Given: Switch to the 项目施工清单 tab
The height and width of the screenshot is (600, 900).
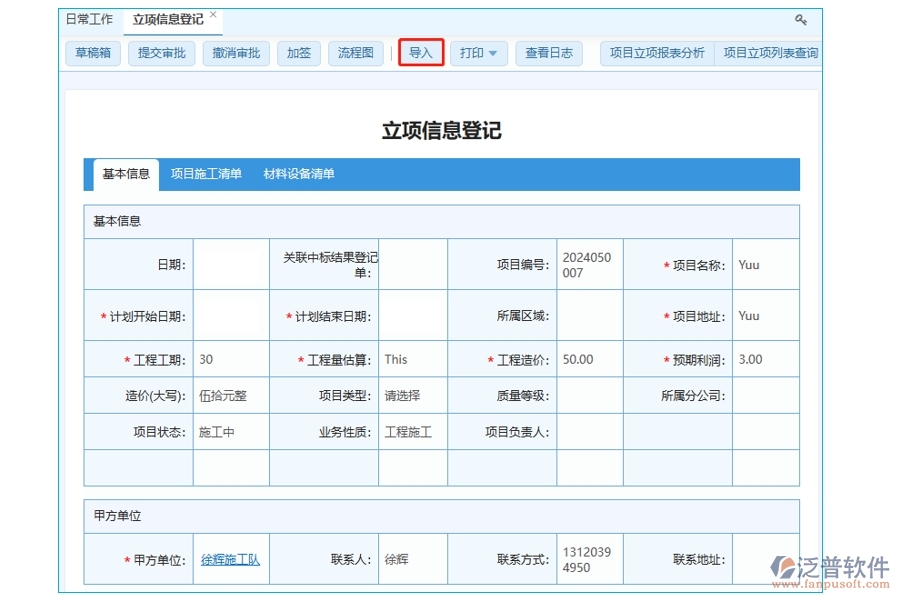Looking at the screenshot, I should pyautogui.click(x=206, y=173).
